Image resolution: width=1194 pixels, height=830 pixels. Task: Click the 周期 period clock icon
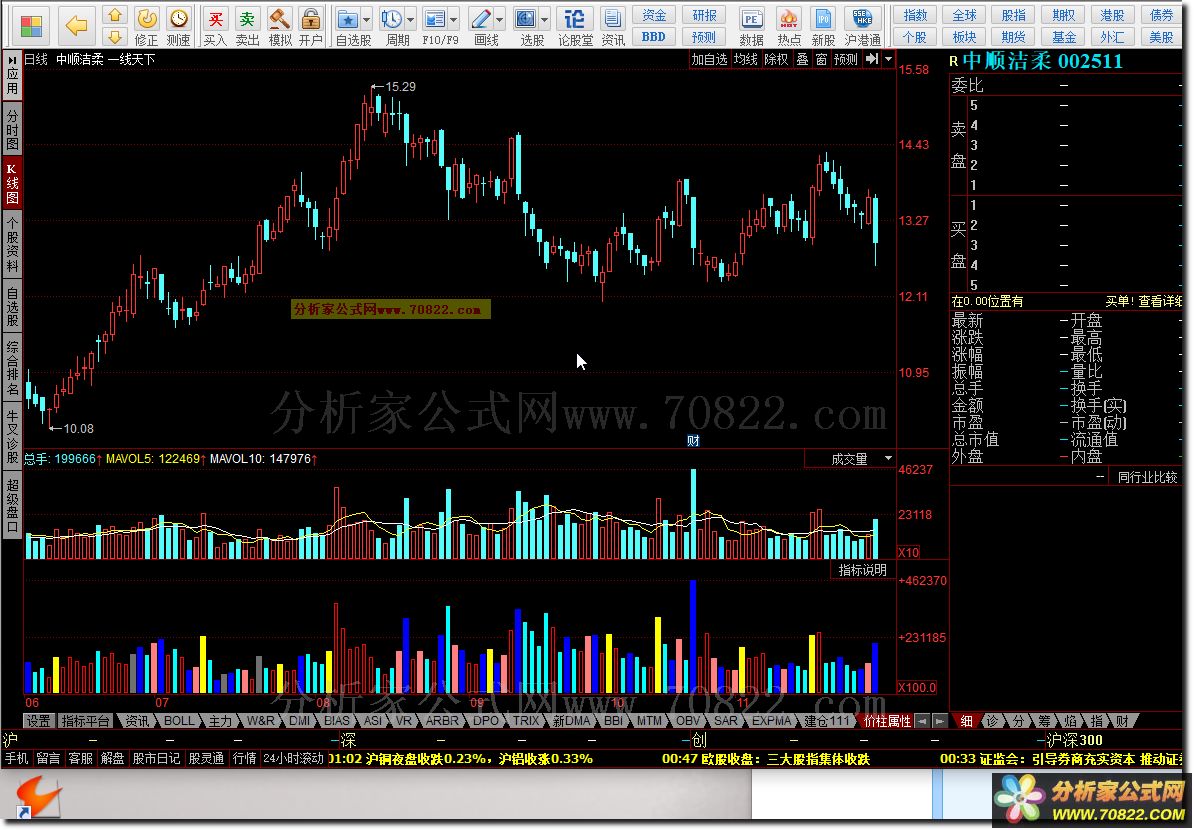click(392, 27)
